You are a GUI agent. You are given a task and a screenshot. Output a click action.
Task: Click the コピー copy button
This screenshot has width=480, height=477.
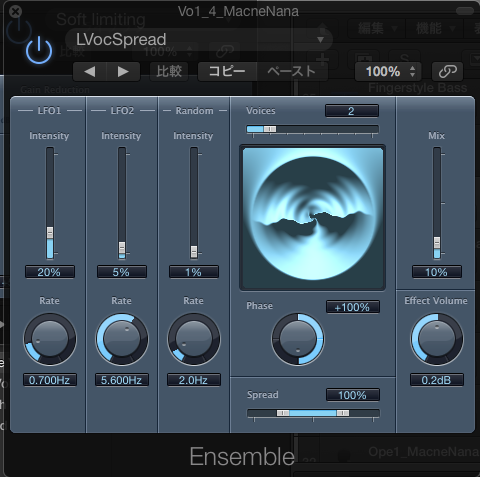[x=227, y=71]
